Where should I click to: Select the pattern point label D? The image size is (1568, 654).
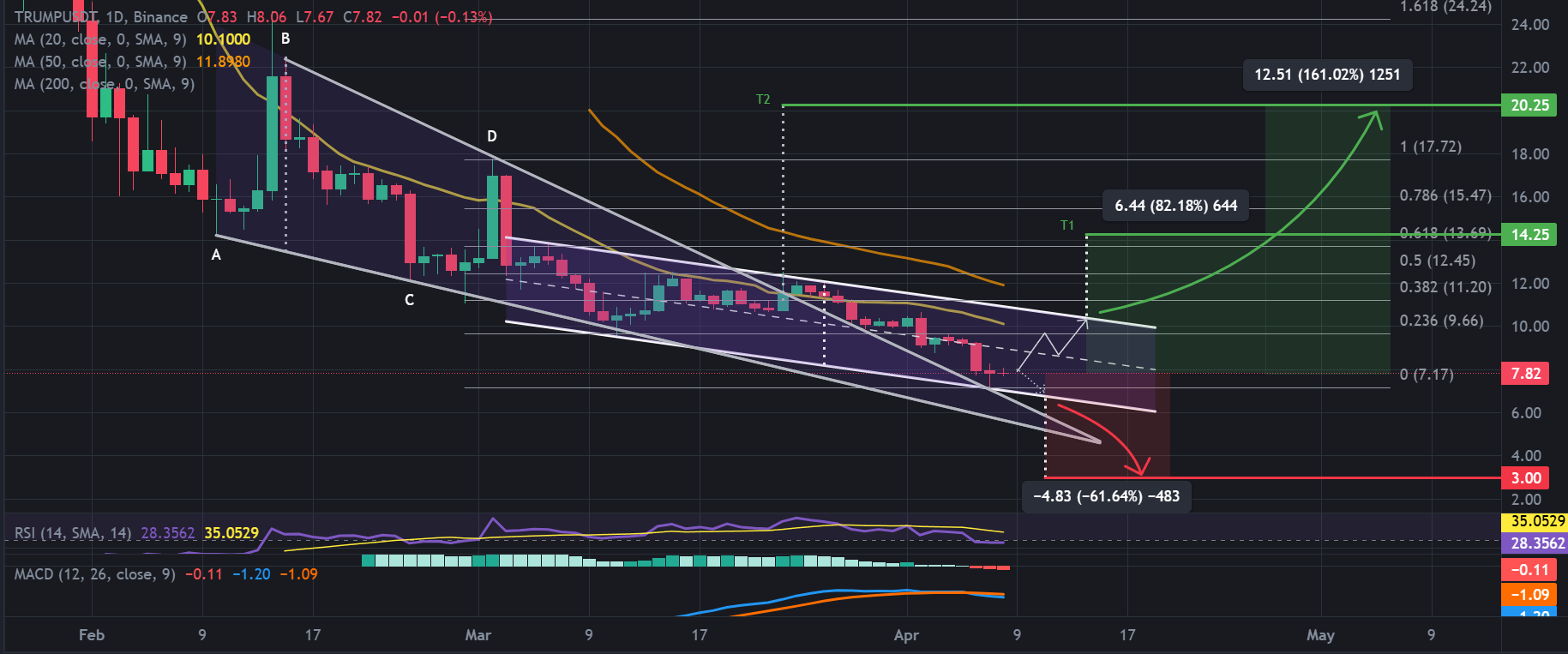[492, 136]
